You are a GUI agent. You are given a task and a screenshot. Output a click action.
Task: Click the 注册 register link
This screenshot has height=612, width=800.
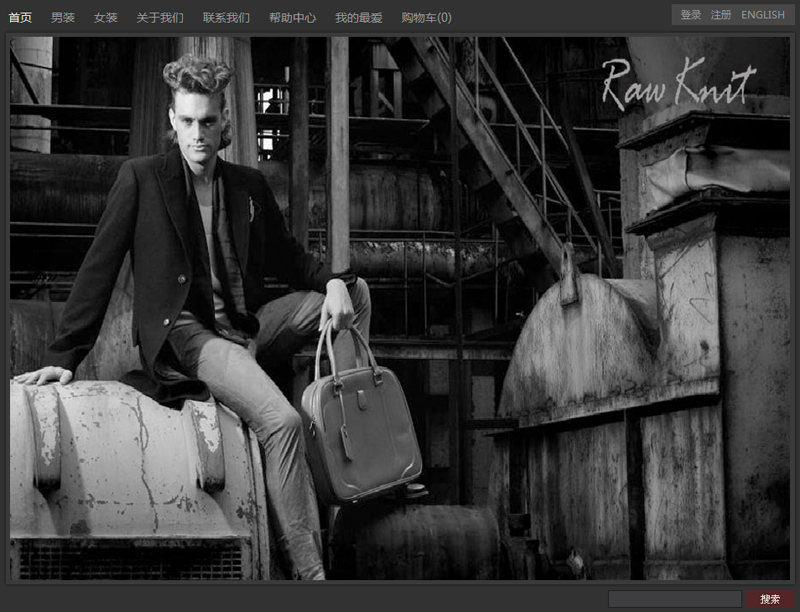(x=721, y=15)
